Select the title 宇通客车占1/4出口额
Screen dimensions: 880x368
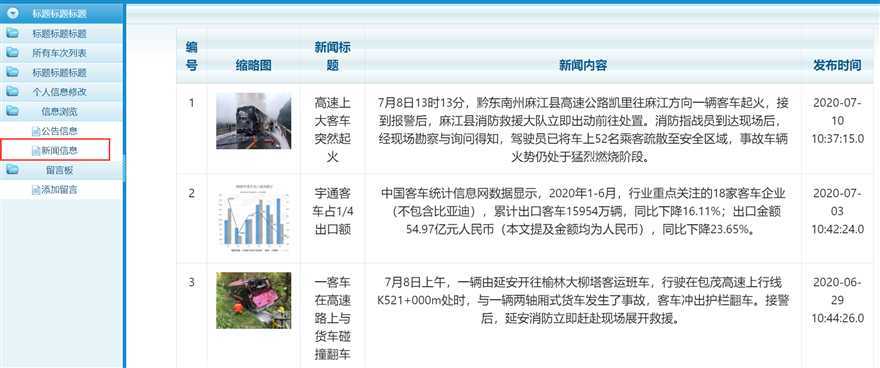[x=333, y=211]
